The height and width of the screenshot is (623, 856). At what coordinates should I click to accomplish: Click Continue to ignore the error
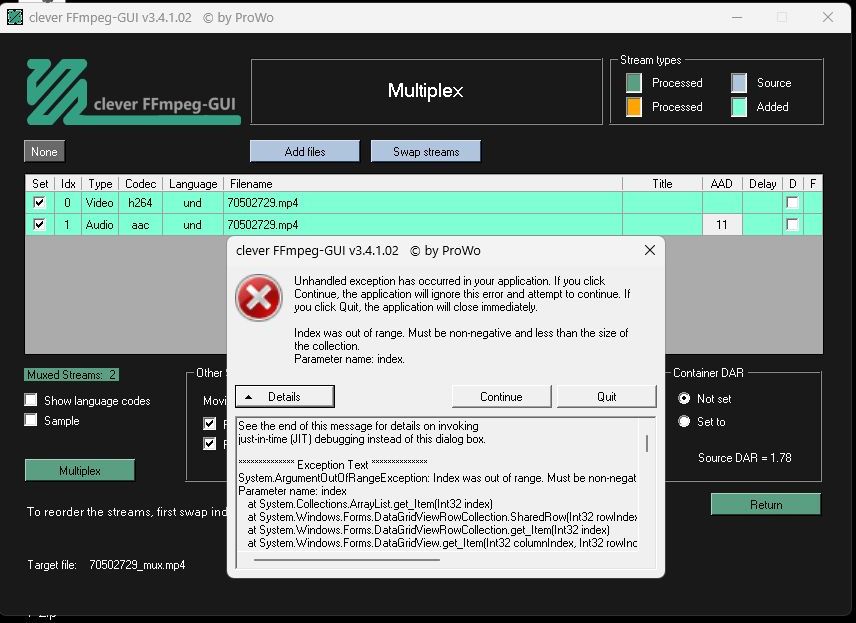pyautogui.click(x=501, y=396)
